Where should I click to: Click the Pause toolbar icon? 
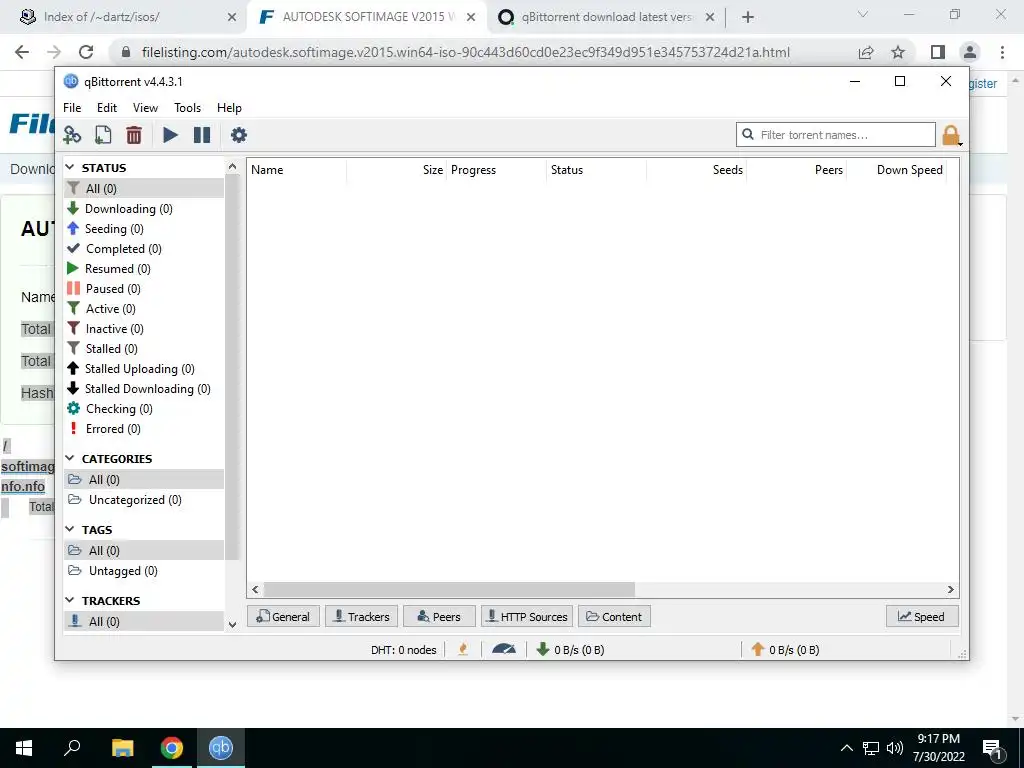pyautogui.click(x=202, y=135)
